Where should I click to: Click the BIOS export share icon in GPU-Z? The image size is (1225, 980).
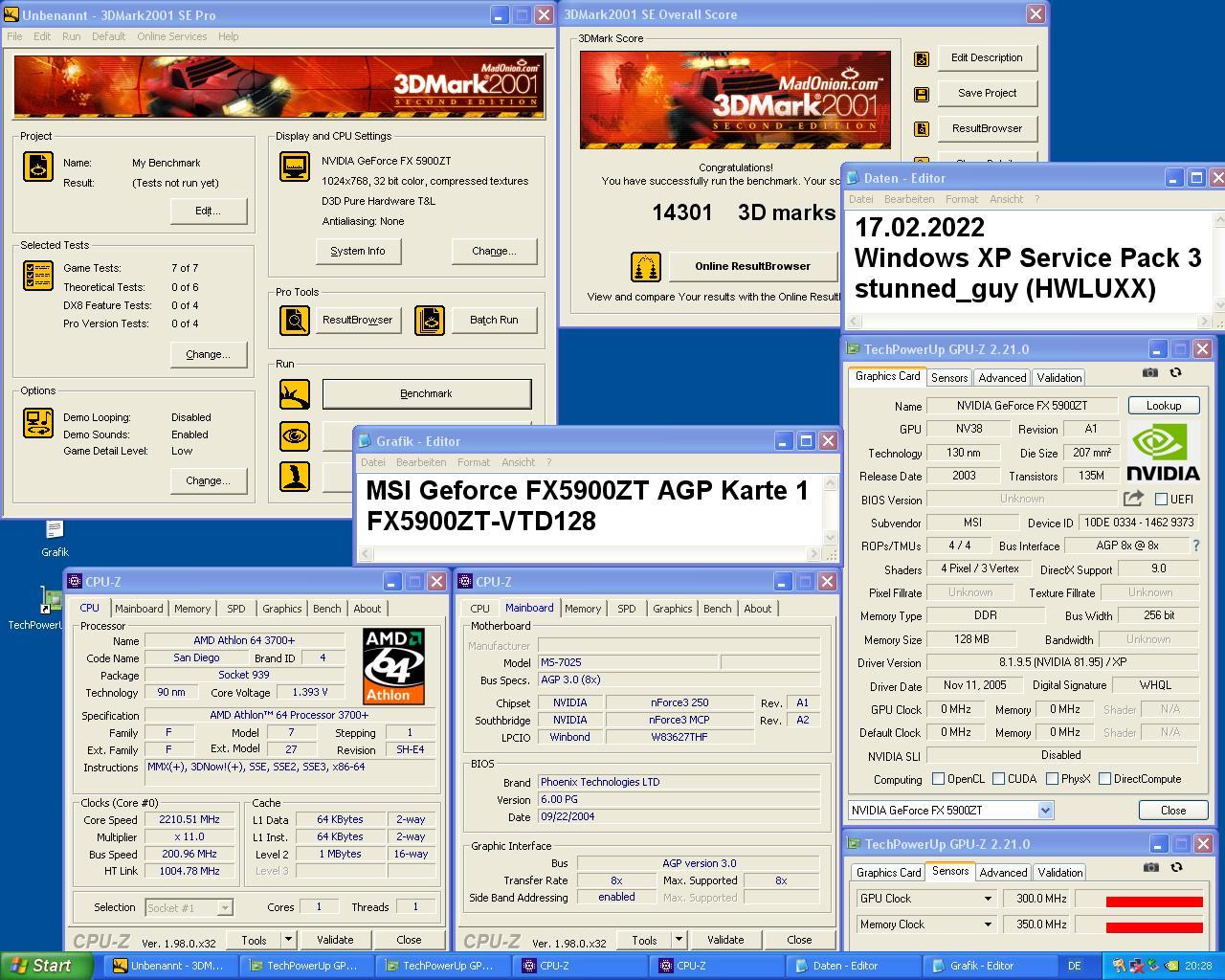point(1133,499)
